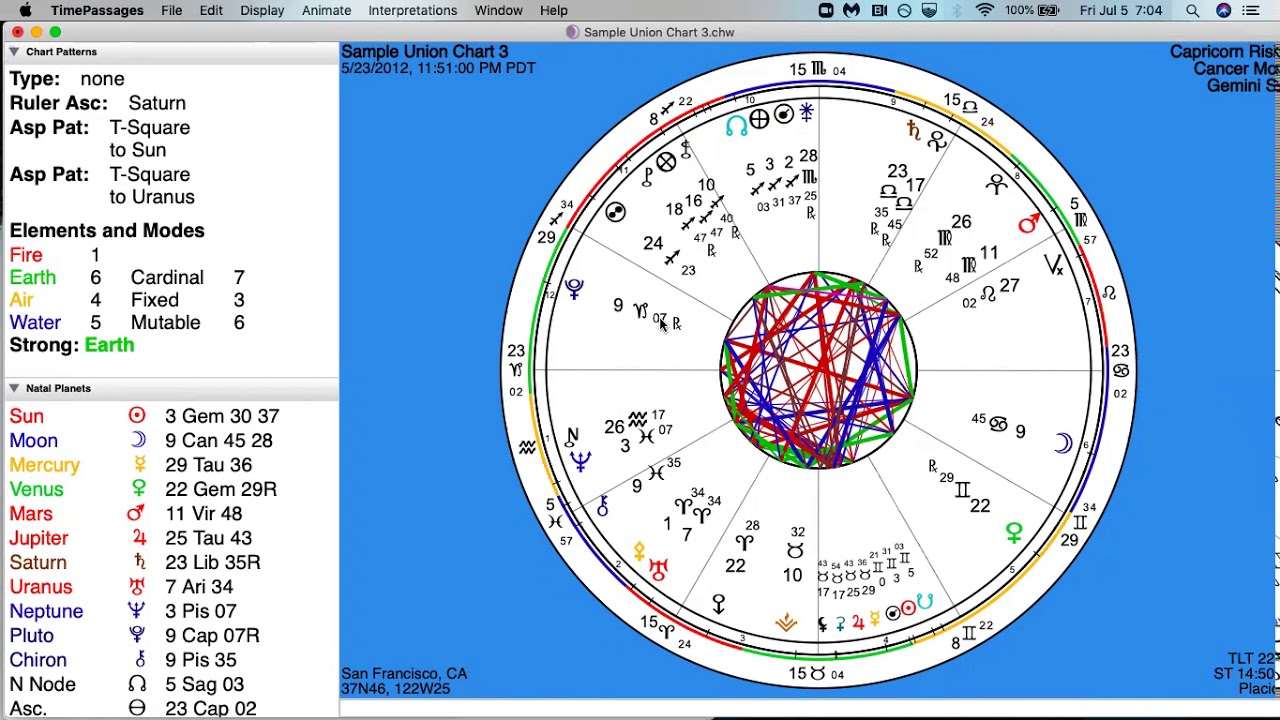Select the red Uranus glyph on the chart wheel
The width and height of the screenshot is (1280, 720).
pyautogui.click(x=658, y=569)
